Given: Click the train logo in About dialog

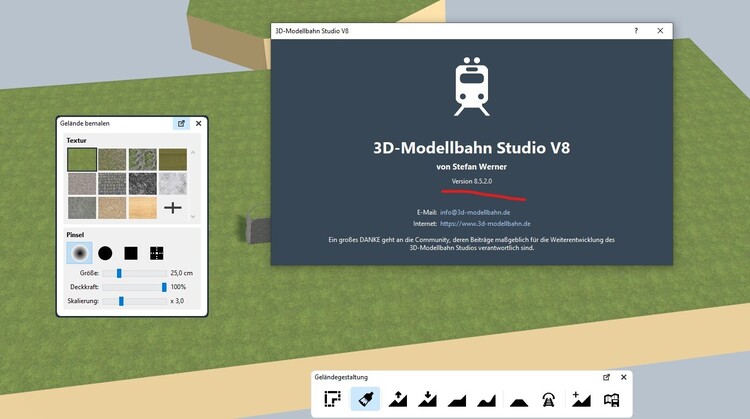Looking at the screenshot, I should pyautogui.click(x=472, y=87).
